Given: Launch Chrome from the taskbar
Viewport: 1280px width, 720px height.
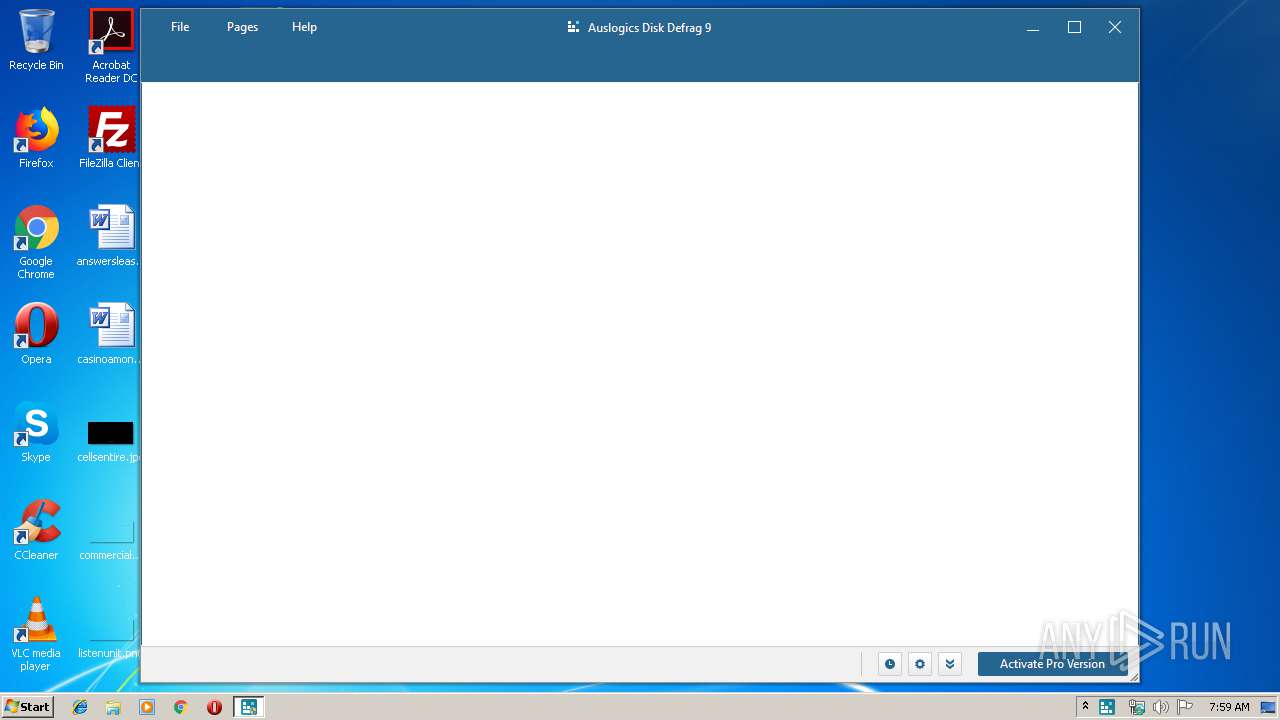Looking at the screenshot, I should [x=180, y=707].
